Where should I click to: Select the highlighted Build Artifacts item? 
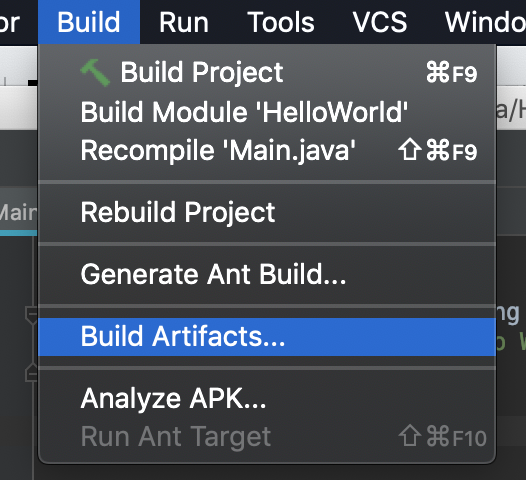pyautogui.click(x=267, y=336)
